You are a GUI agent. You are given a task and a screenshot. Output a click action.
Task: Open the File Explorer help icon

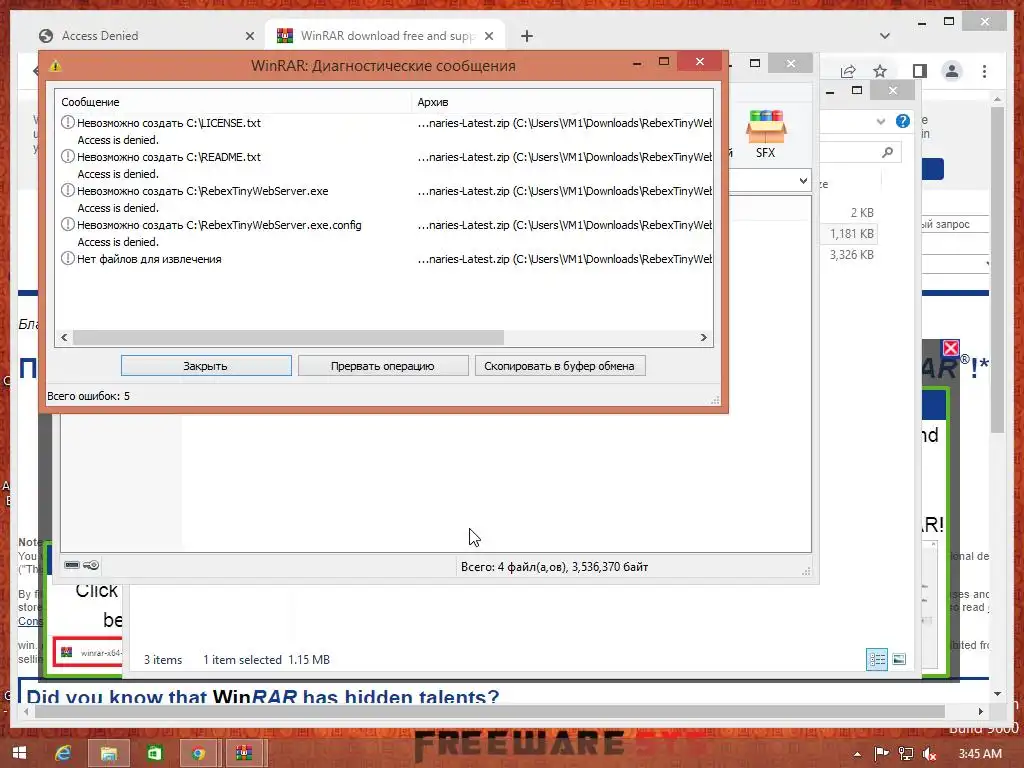(x=903, y=121)
